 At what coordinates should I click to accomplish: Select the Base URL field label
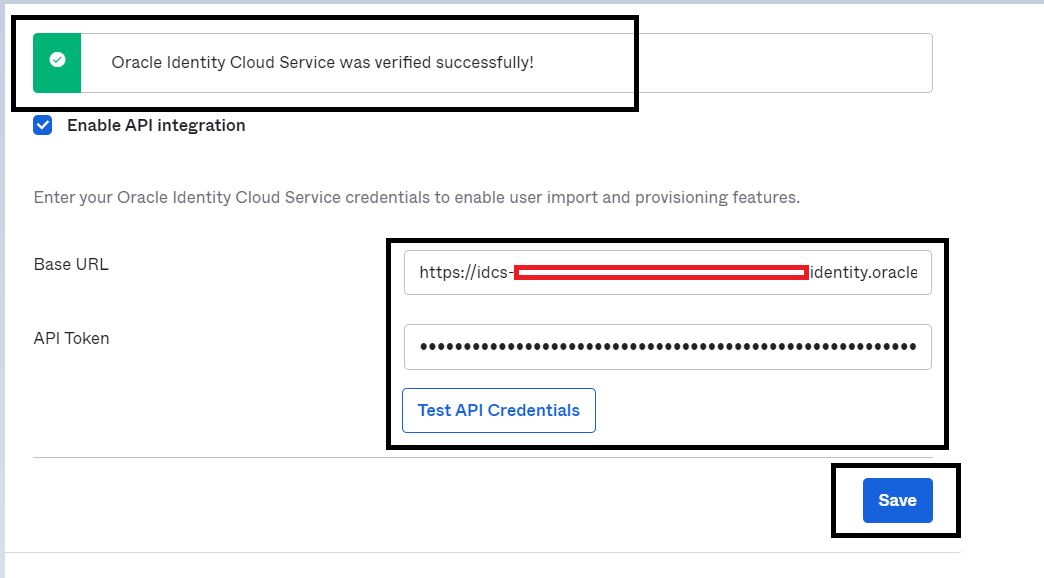point(71,264)
